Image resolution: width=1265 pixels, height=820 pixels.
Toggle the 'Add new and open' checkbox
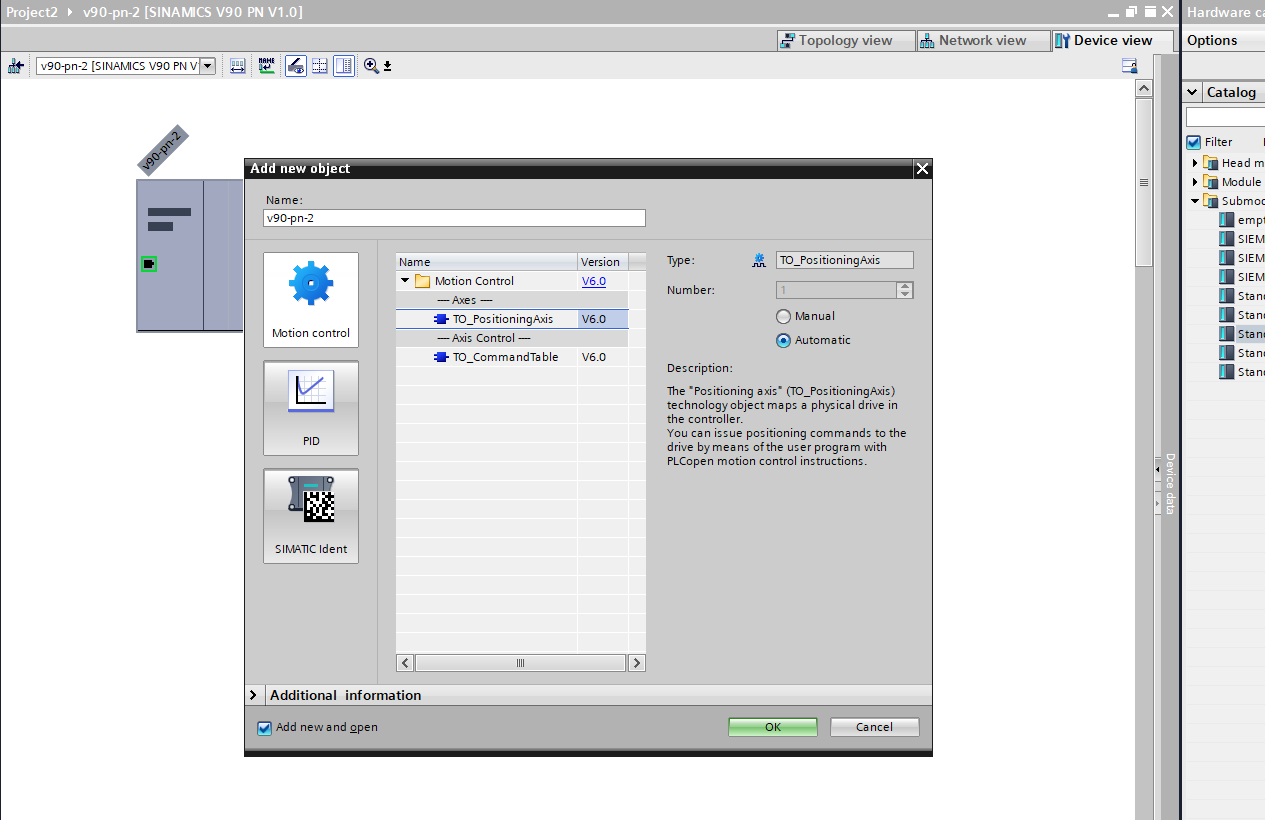265,728
